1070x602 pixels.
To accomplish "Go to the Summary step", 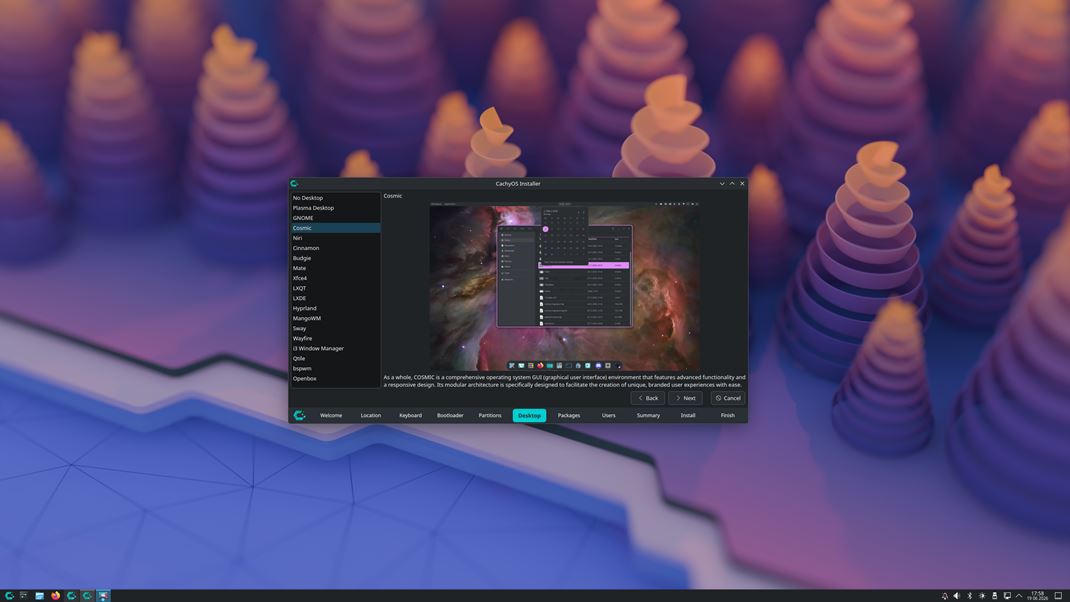I will (648, 415).
